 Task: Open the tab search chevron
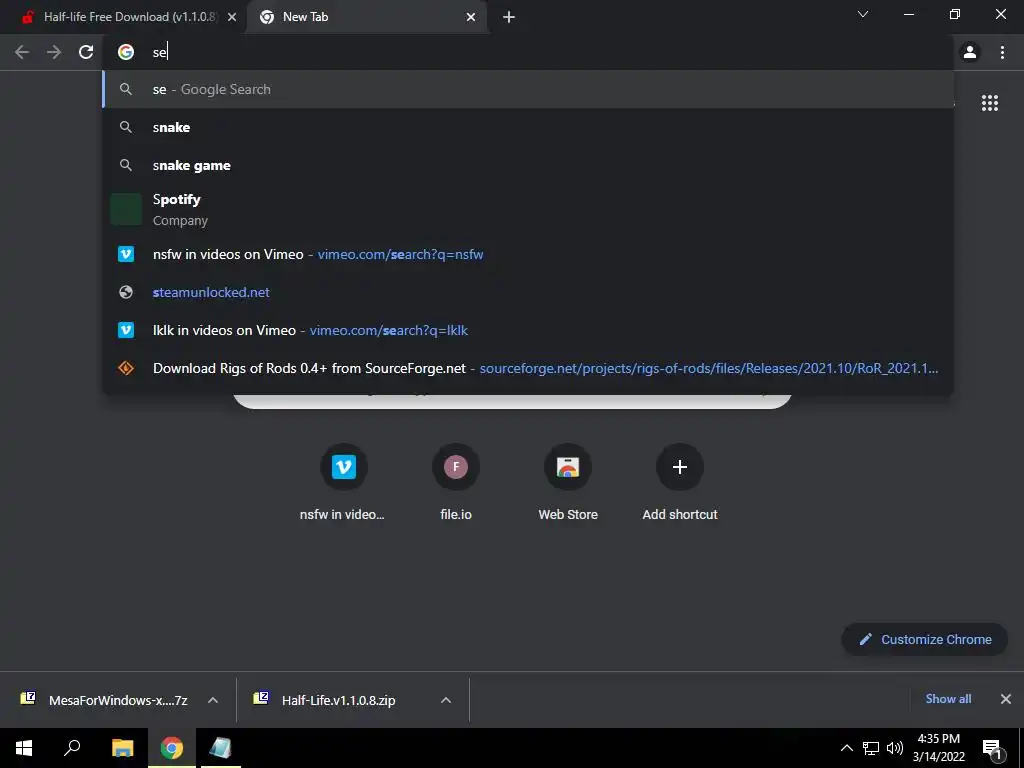coord(863,14)
